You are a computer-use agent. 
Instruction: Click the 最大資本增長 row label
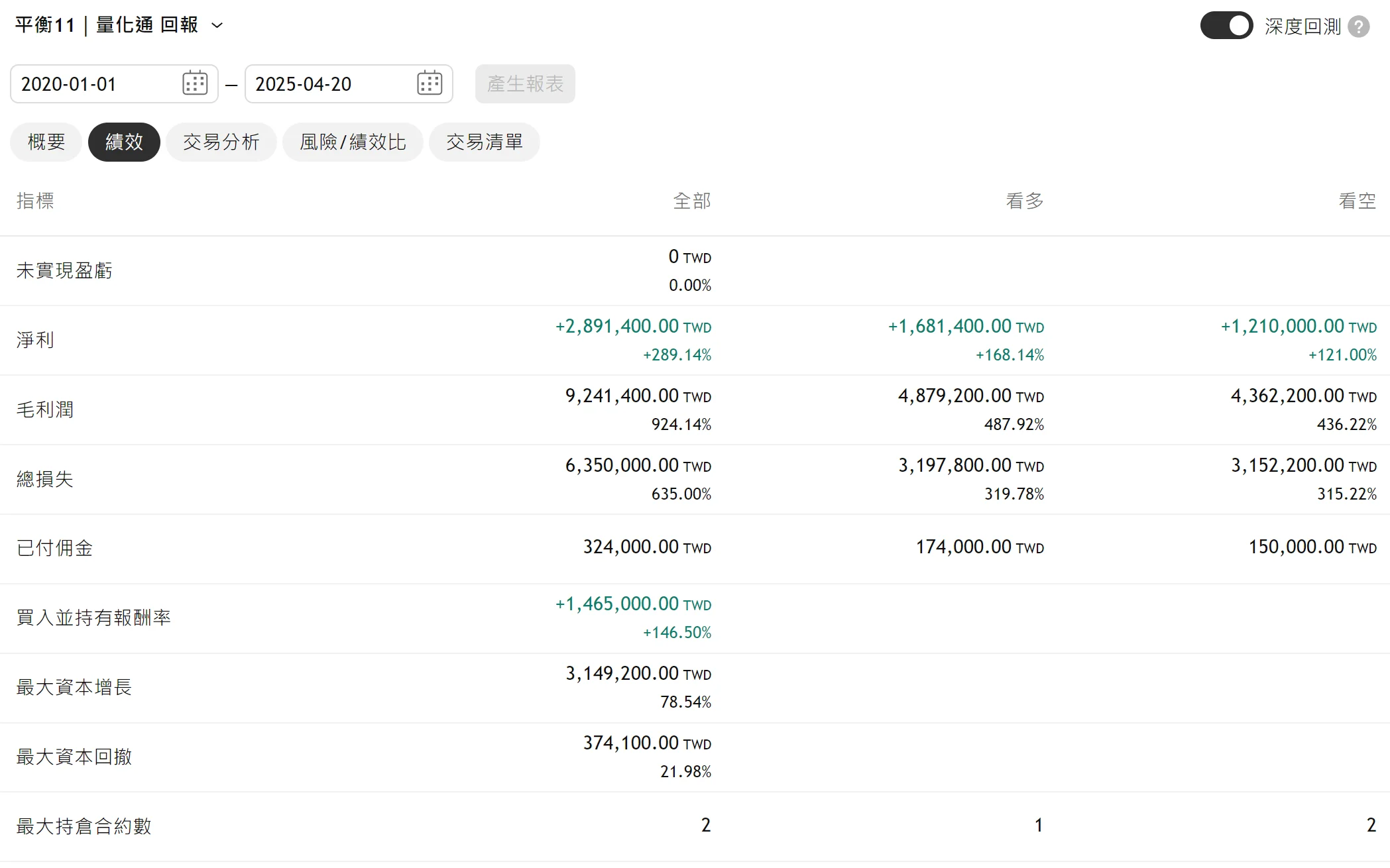[74, 687]
